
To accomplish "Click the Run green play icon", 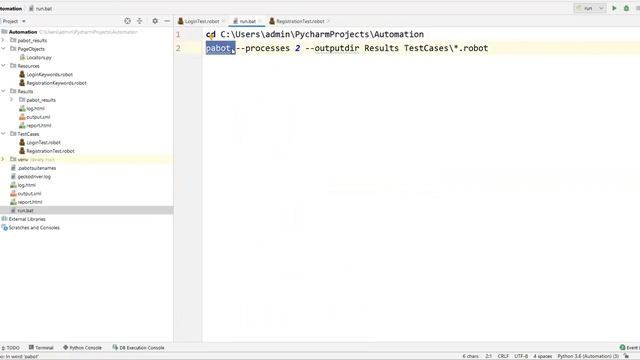I will 614,8.
